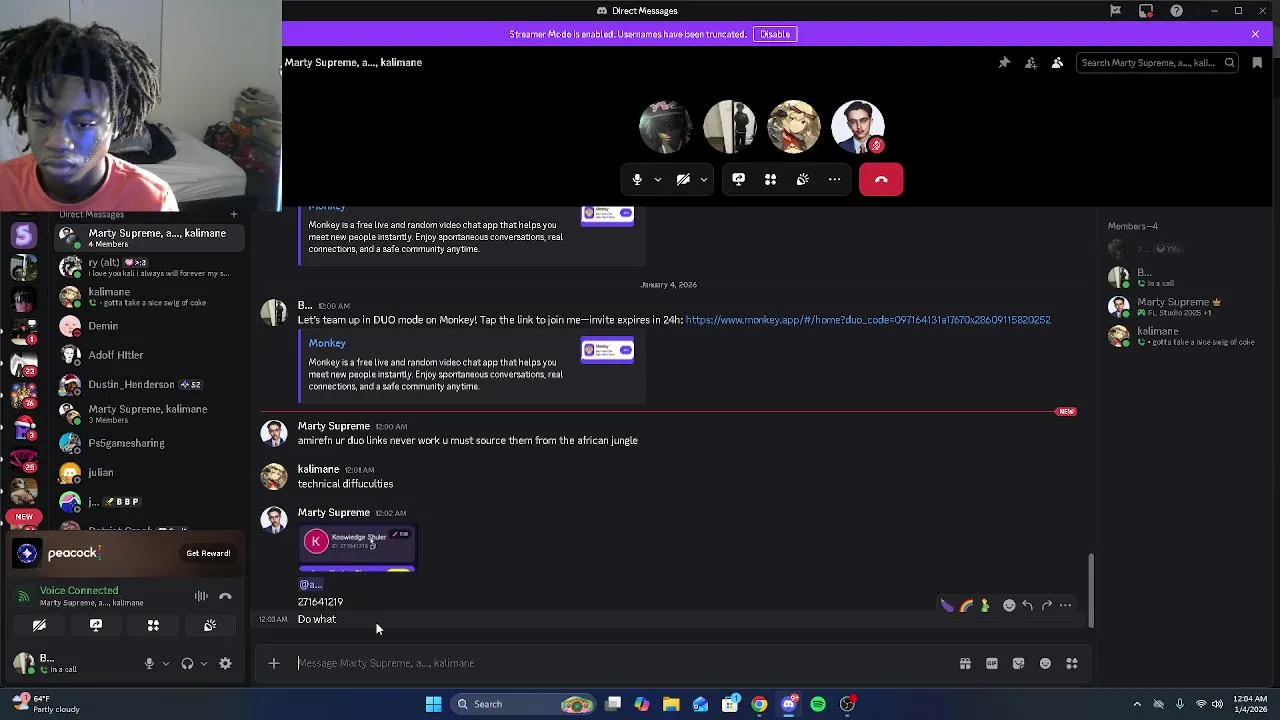This screenshot has height=720, width=1280.
Task: Launch activity from the voice panel
Action: [x=153, y=625]
